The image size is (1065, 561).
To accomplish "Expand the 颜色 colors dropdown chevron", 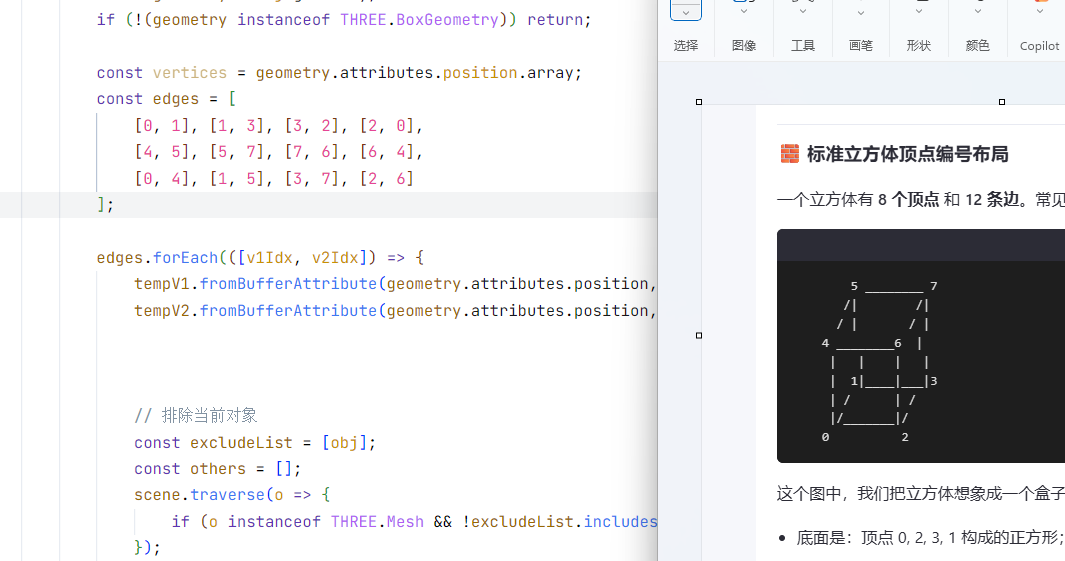I will (977, 12).
